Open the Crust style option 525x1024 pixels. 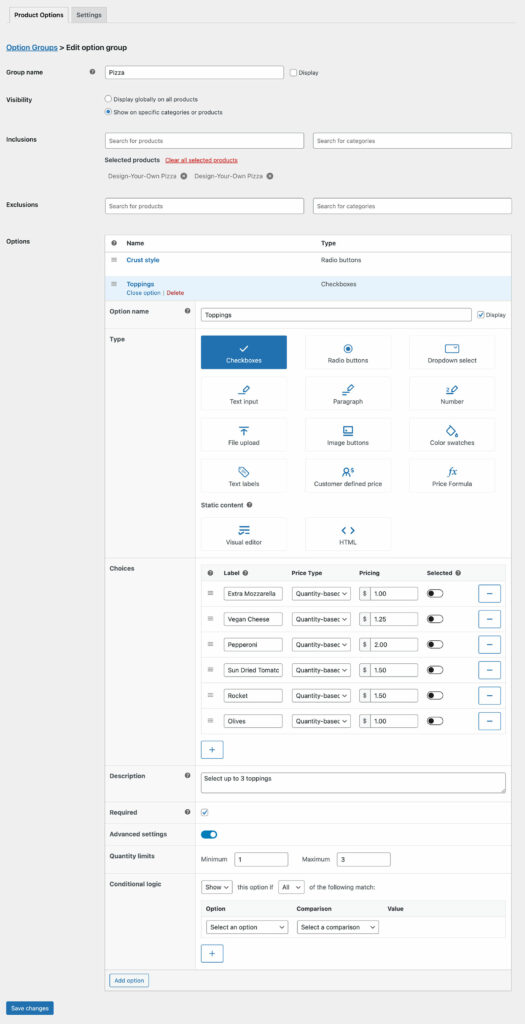tap(143, 260)
